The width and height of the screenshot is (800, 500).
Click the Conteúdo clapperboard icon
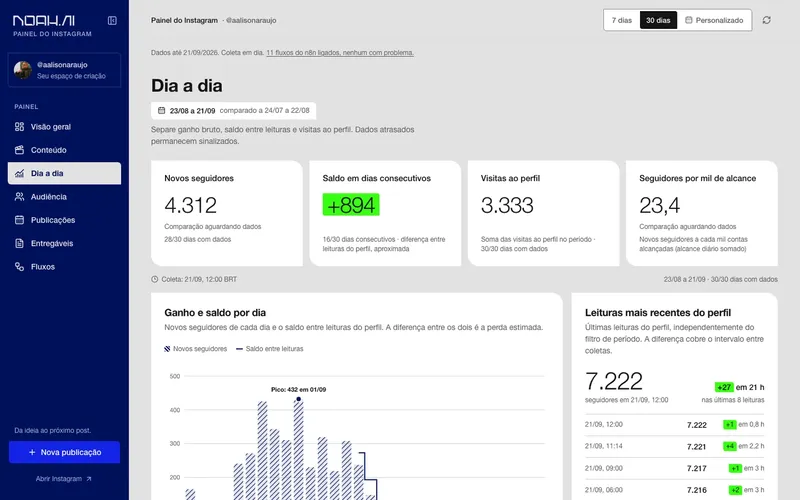[19, 150]
